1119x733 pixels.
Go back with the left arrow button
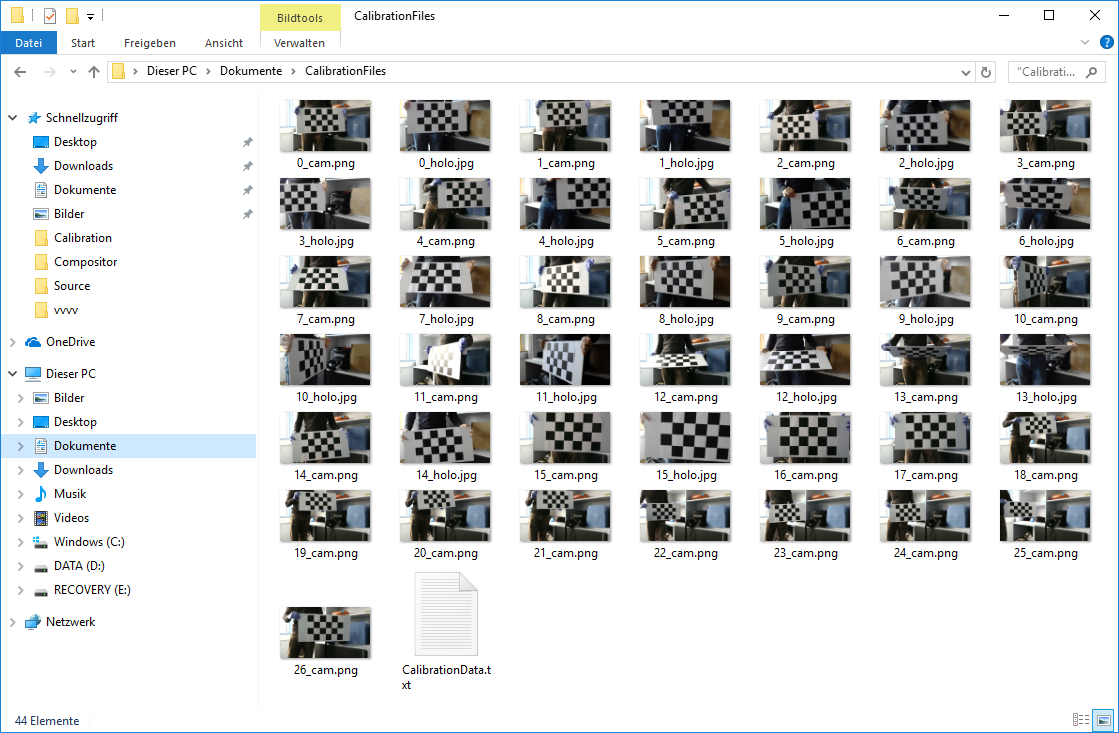click(20, 71)
